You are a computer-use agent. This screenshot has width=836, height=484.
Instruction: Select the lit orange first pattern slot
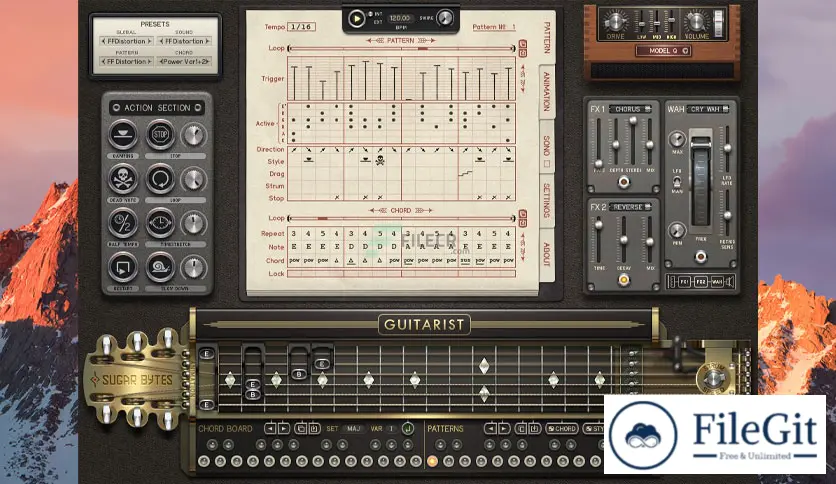click(432, 461)
